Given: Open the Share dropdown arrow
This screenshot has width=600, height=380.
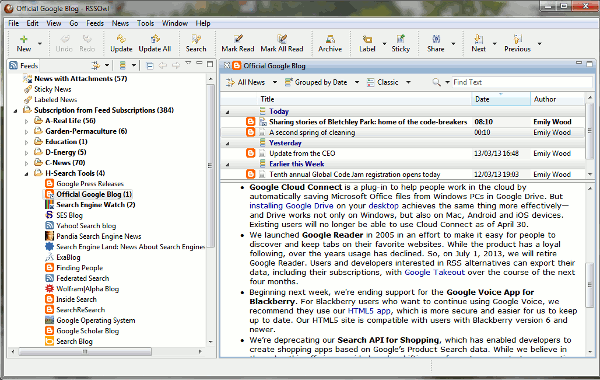Looking at the screenshot, I should pos(453,44).
